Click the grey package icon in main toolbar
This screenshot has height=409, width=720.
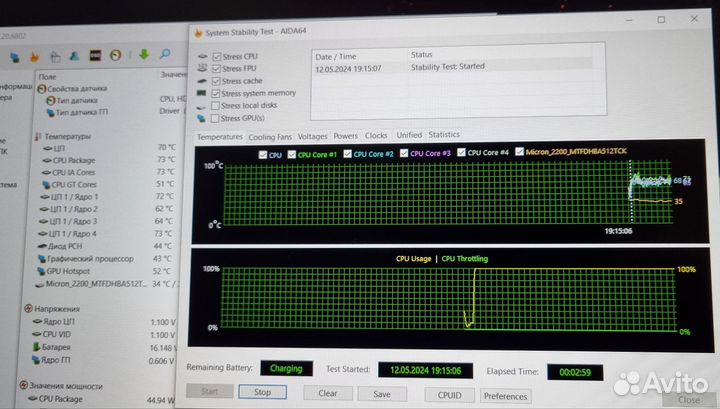[x=55, y=57]
